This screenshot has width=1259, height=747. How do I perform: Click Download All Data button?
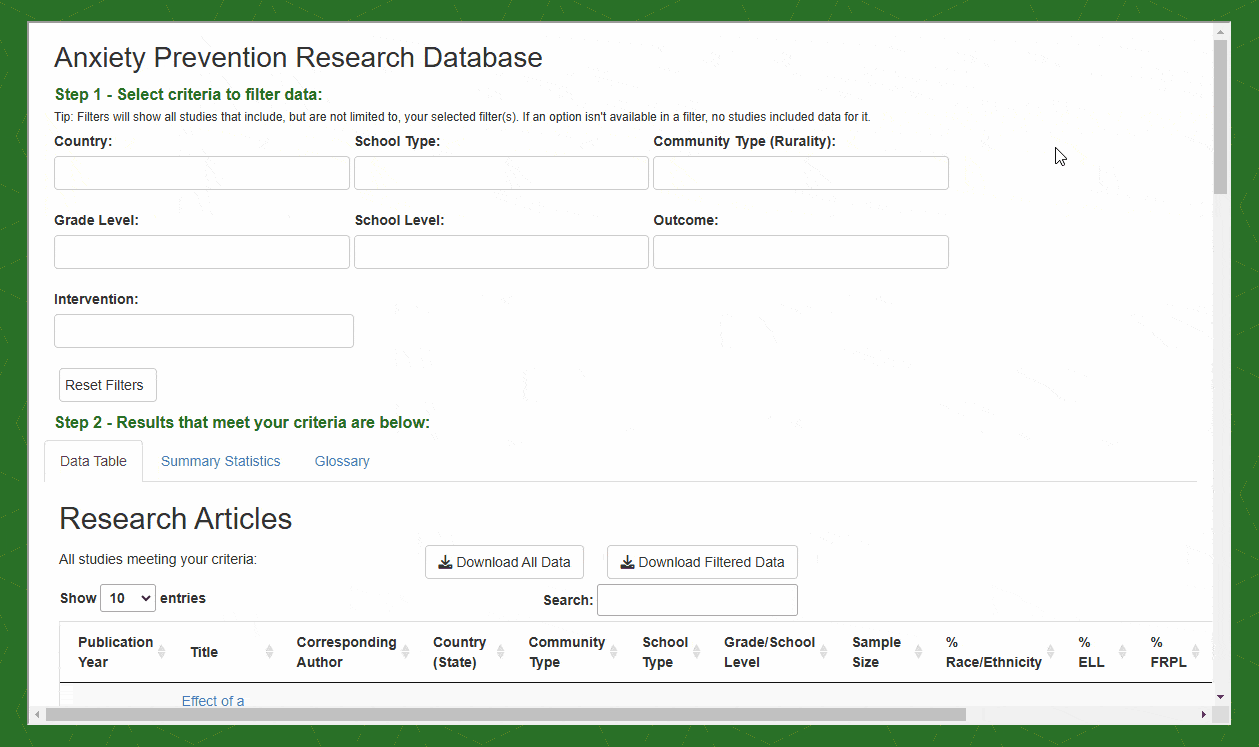coord(504,562)
